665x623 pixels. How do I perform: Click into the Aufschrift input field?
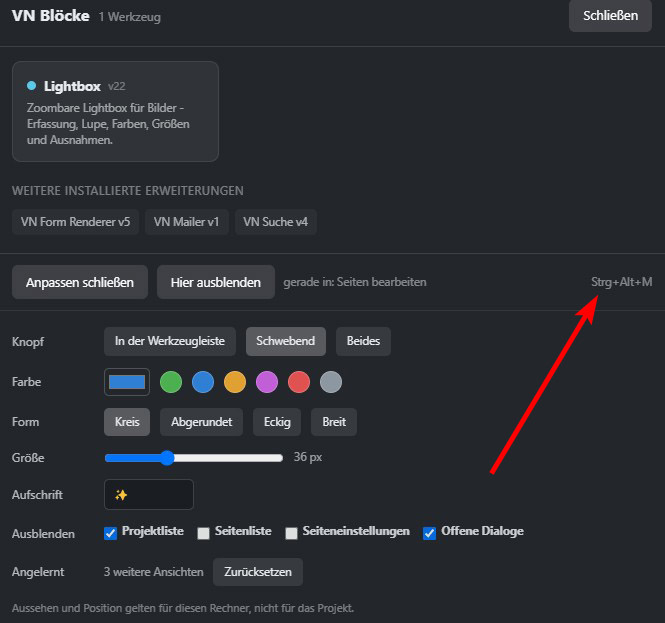tap(149, 494)
